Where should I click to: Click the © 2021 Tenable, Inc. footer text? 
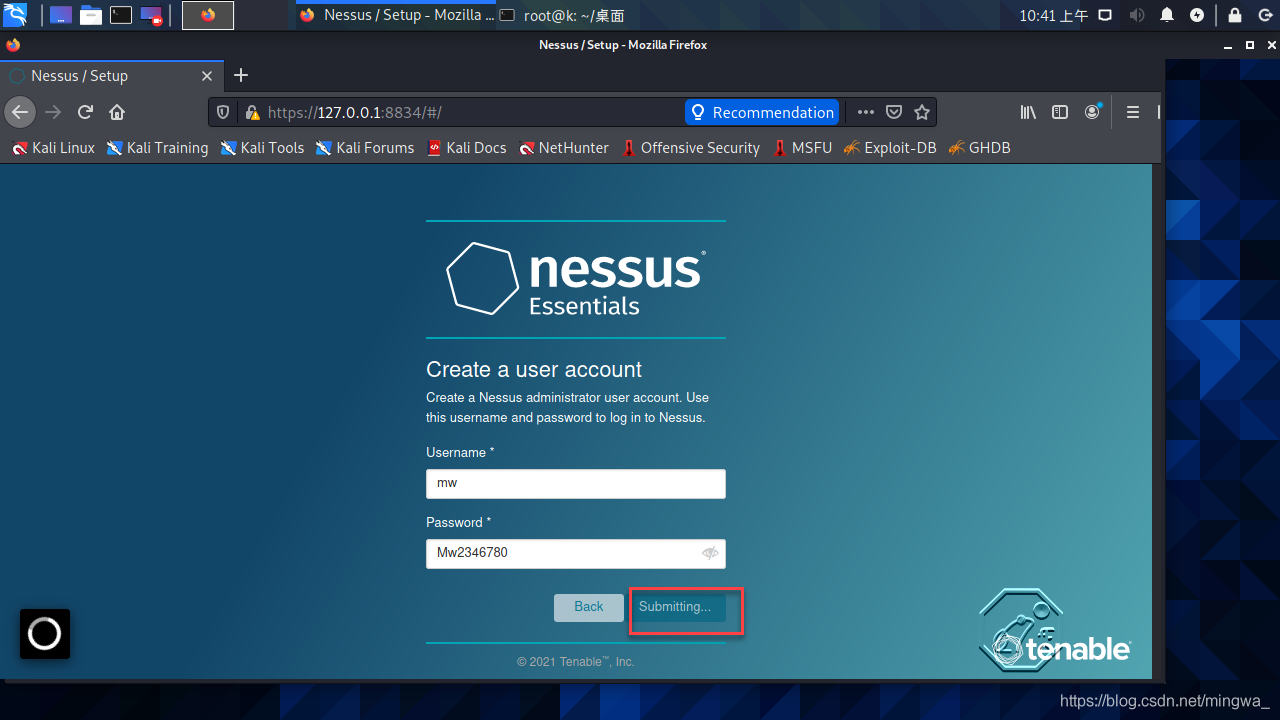(576, 662)
